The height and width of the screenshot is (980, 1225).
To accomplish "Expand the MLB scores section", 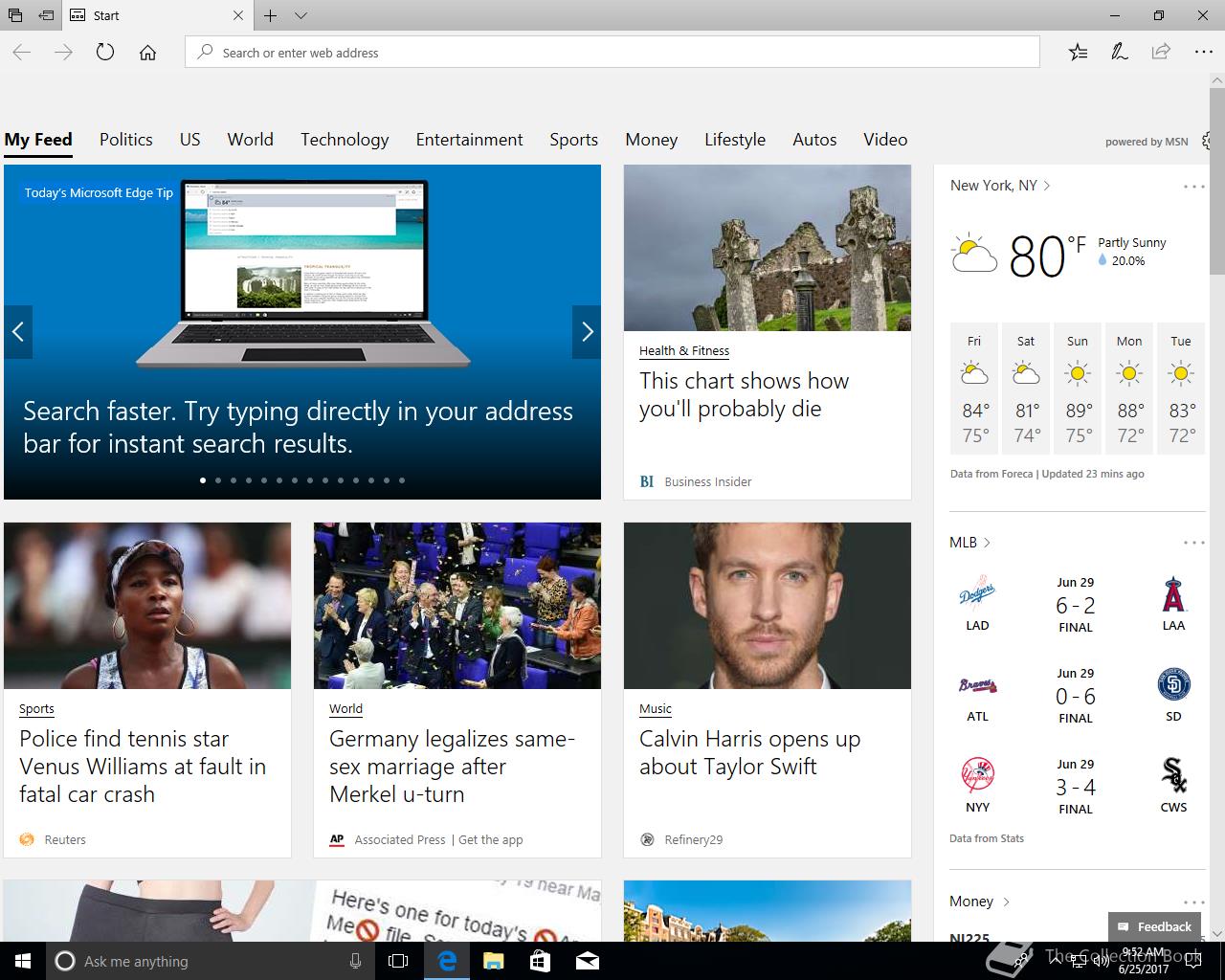I will coord(969,543).
